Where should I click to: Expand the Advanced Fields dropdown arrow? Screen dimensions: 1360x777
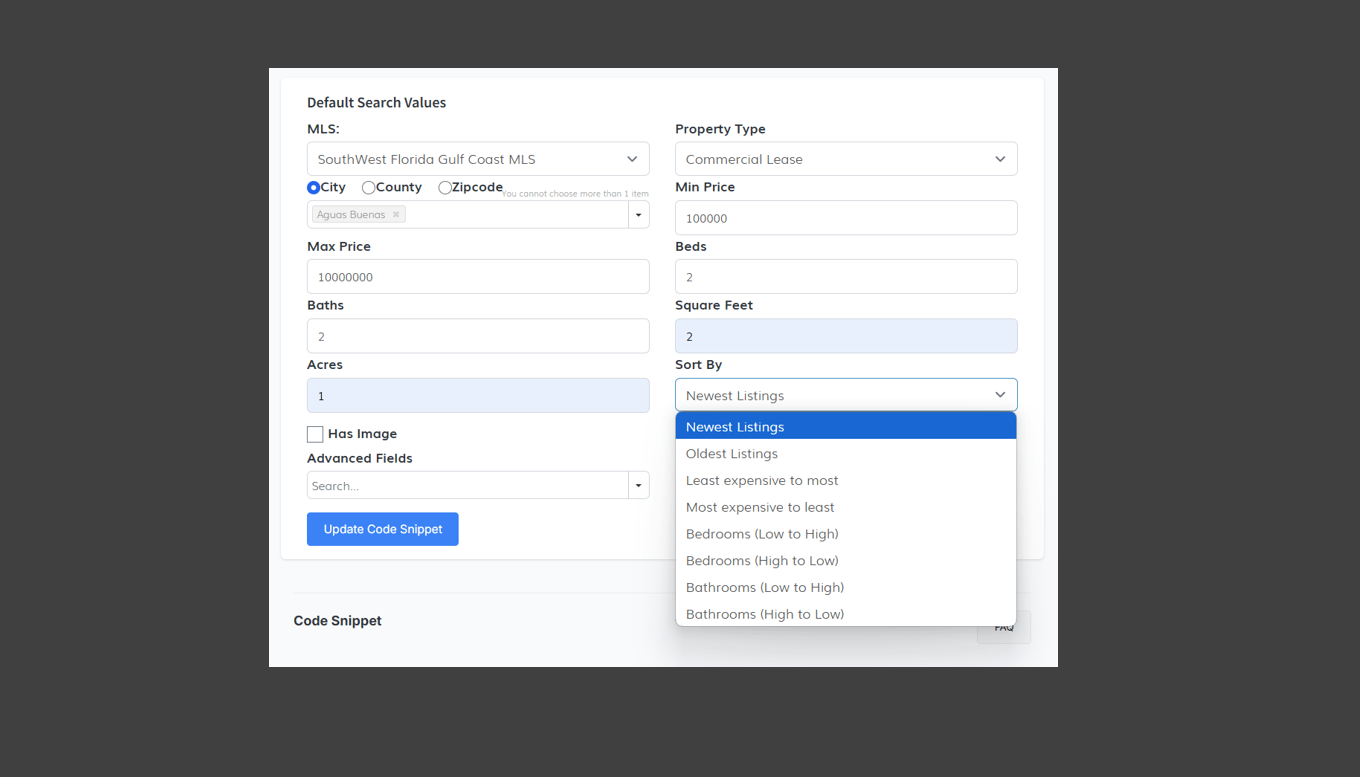[x=638, y=486]
